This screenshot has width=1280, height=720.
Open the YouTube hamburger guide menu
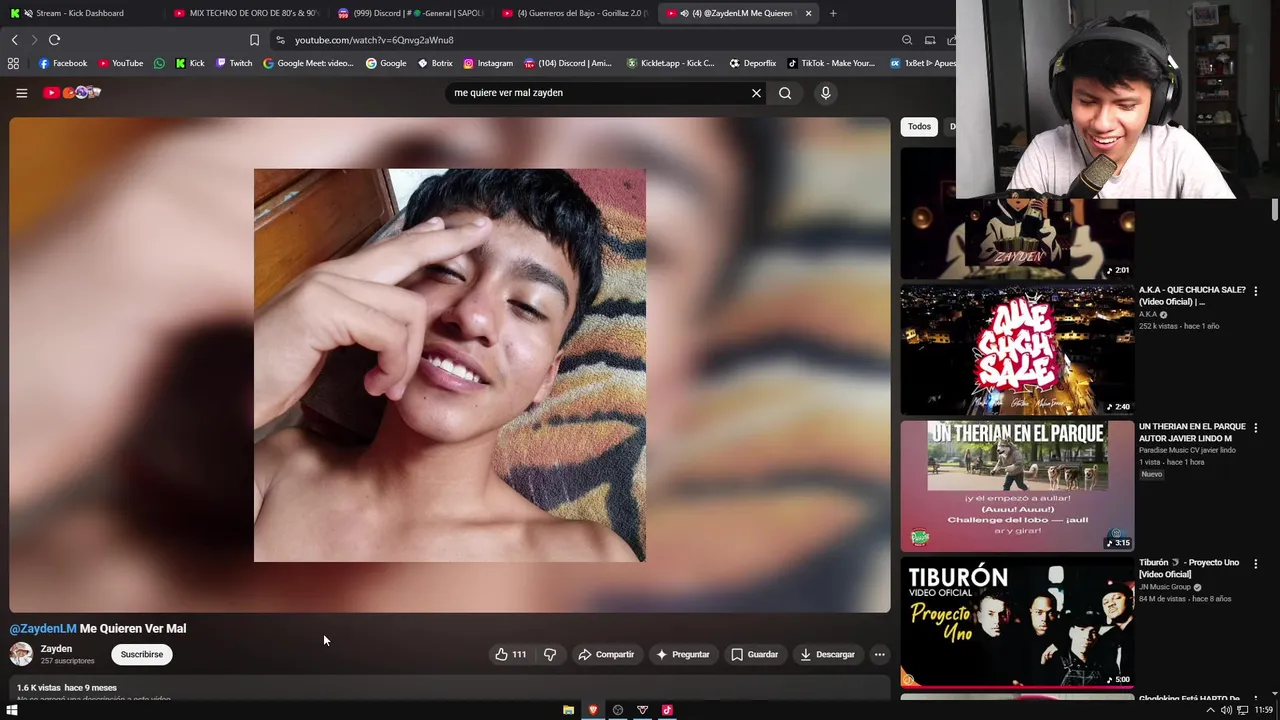[21, 93]
